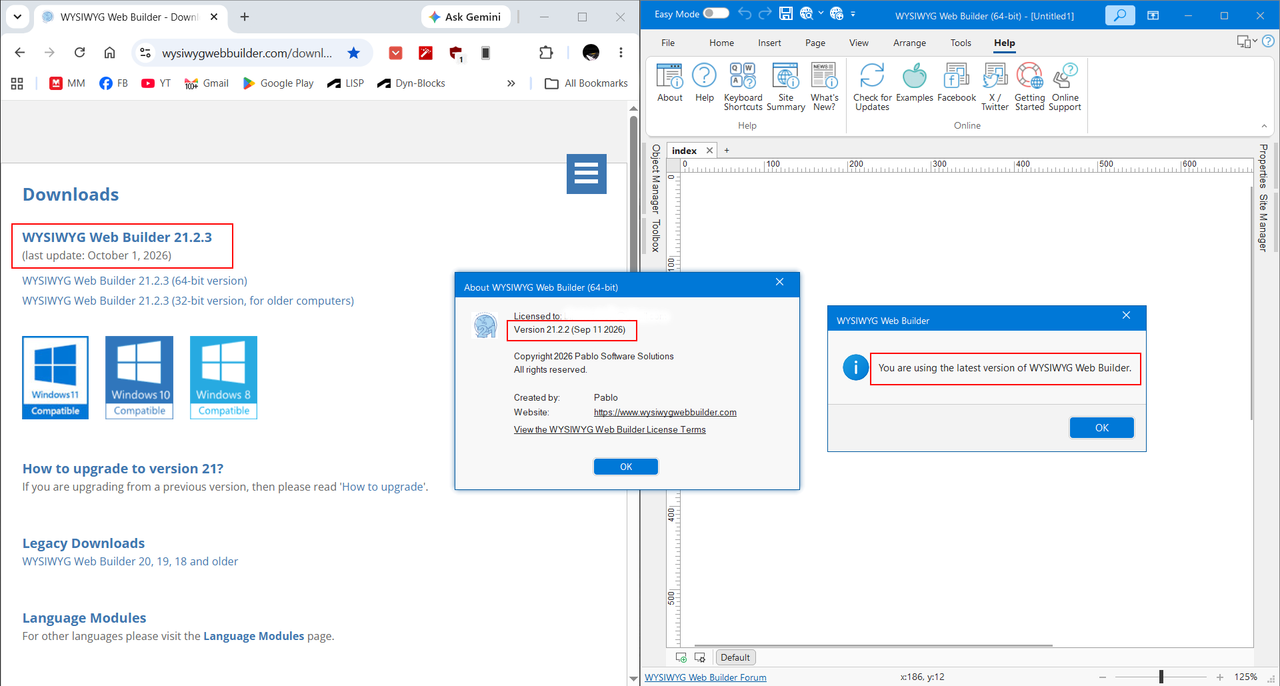
Task: Open the Facebook ribbon icon
Action: (x=957, y=83)
